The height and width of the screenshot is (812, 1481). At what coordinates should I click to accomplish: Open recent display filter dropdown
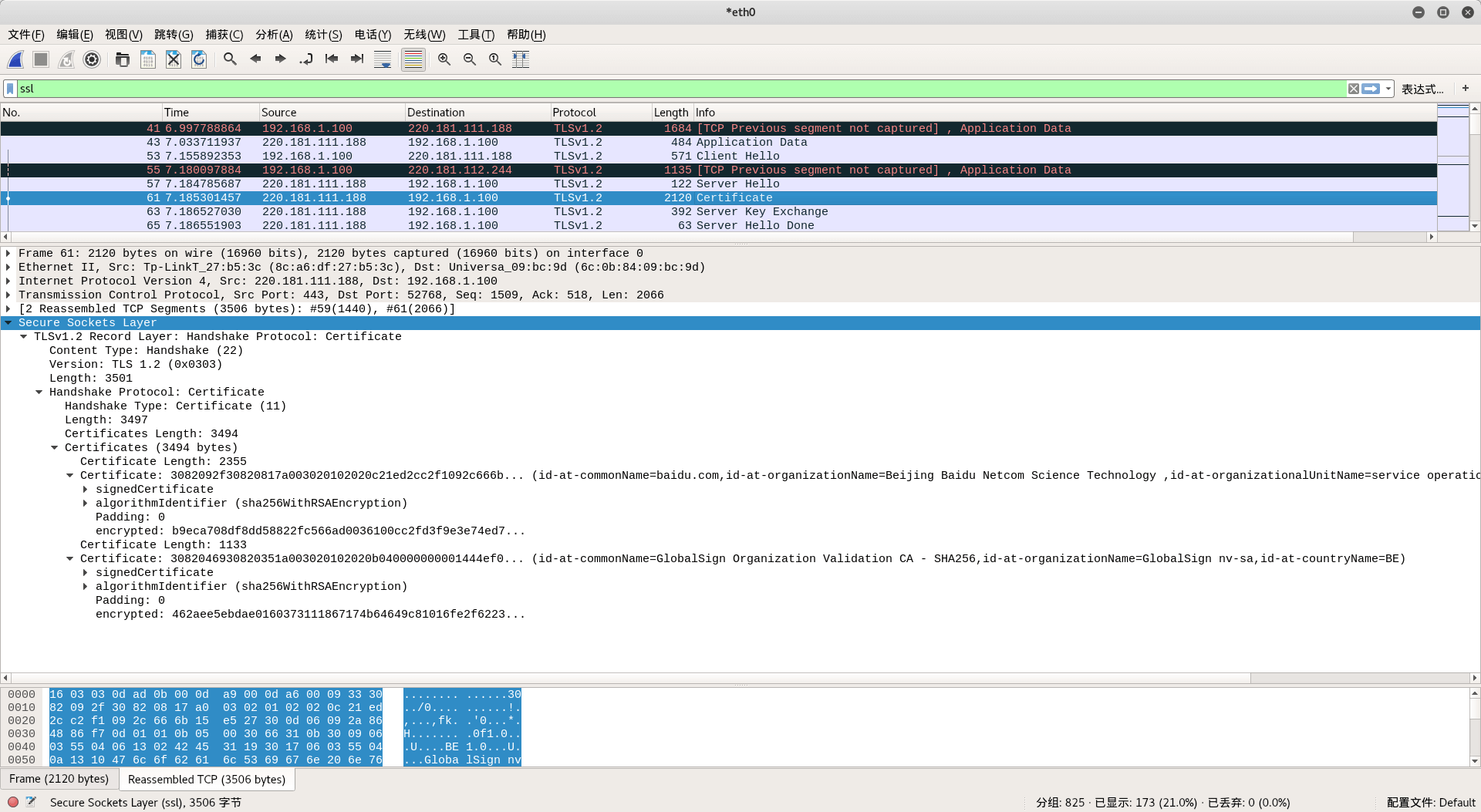1388,89
